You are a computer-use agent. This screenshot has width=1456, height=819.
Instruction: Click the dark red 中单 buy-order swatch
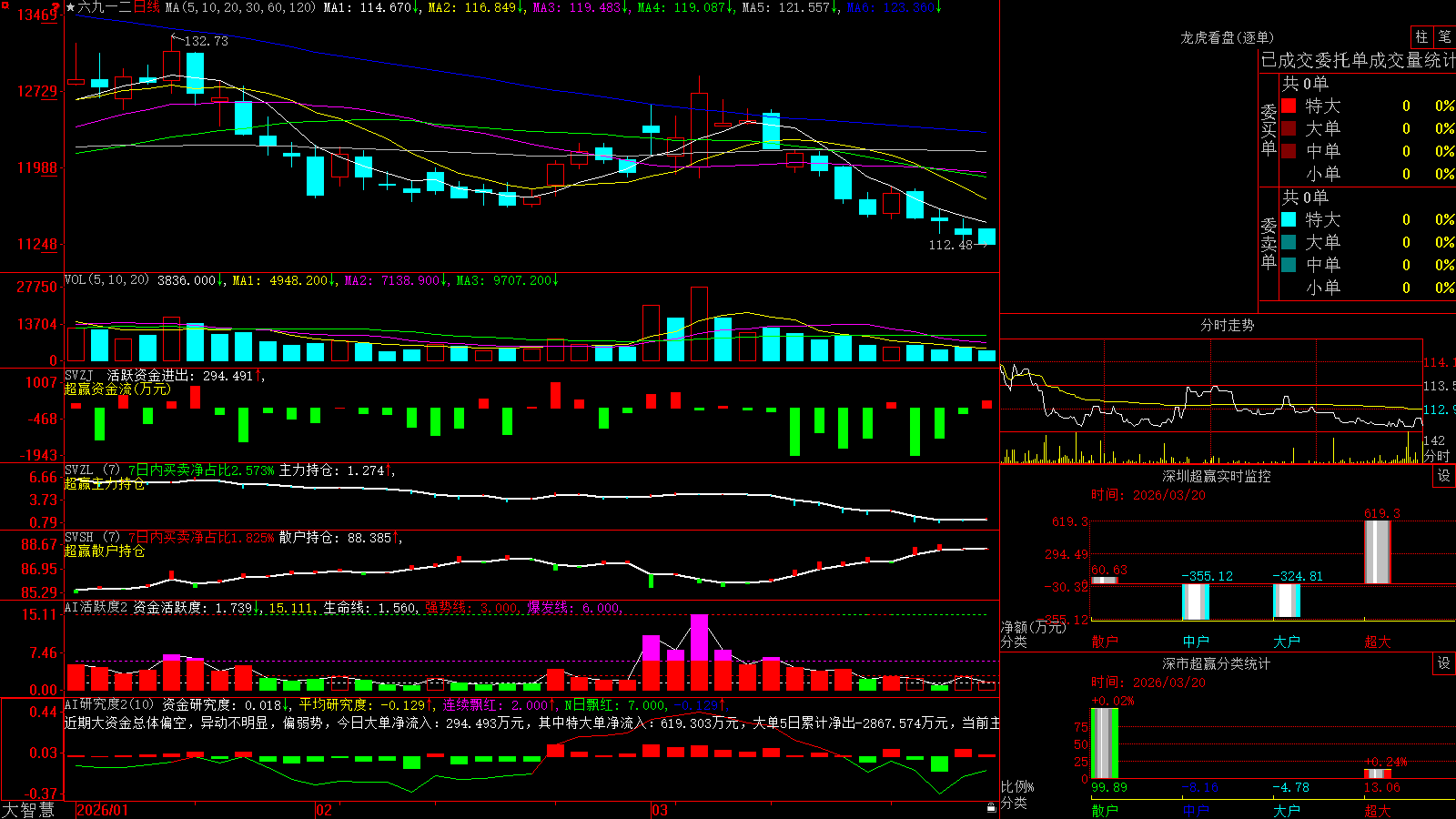click(x=1289, y=151)
